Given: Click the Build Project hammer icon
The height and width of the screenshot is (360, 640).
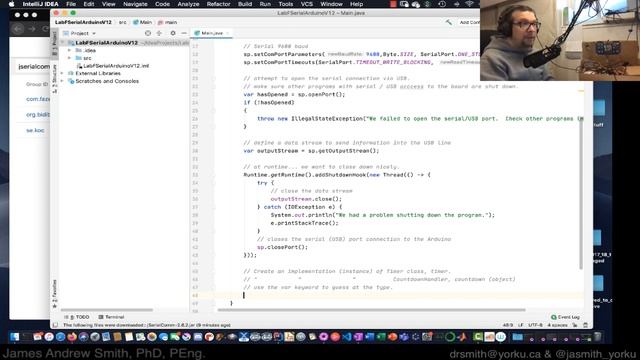Looking at the screenshot, I should click(449, 22).
